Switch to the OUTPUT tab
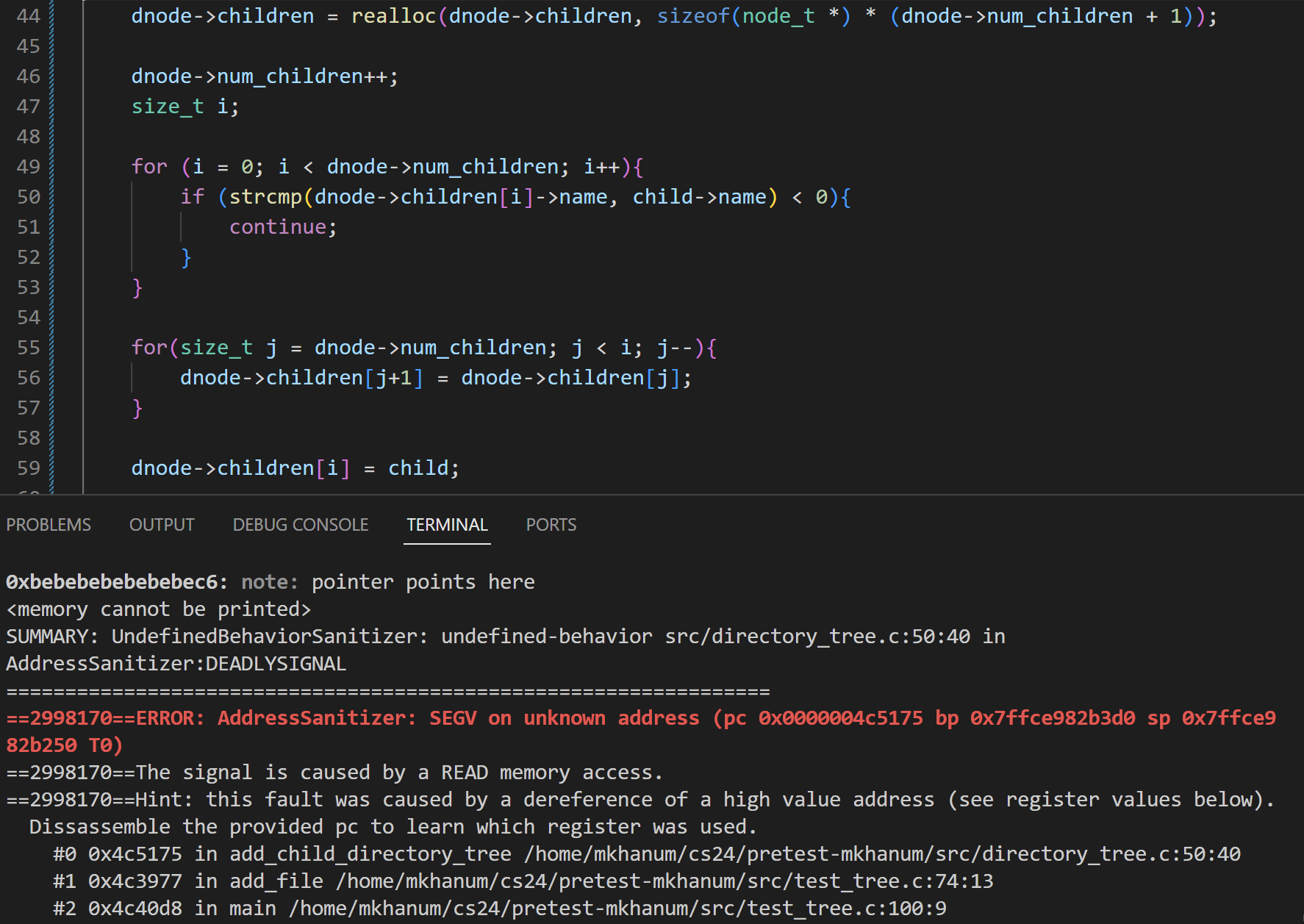The image size is (1304, 924). coord(162,525)
